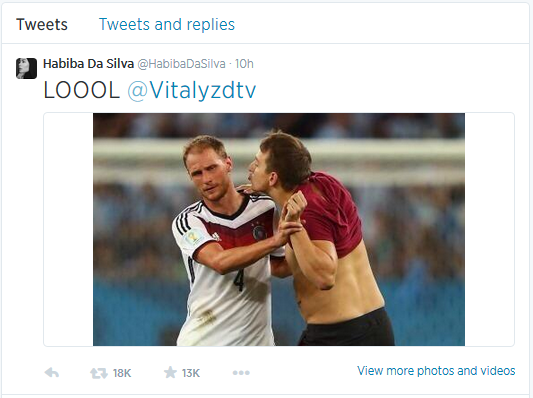
Task: Click the Habiba Da Silva display name
Action: coord(88,64)
